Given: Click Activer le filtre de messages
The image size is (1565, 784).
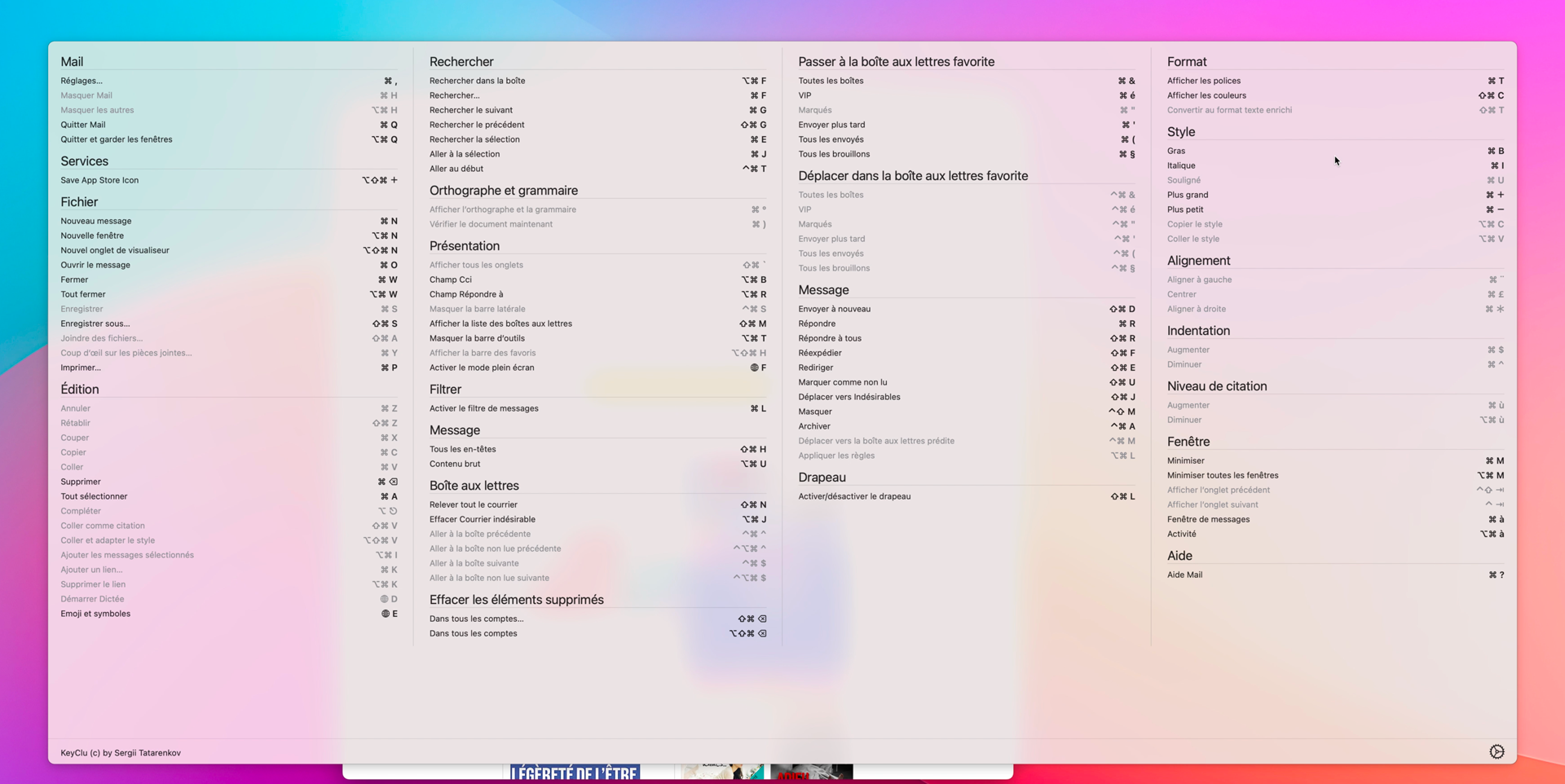Looking at the screenshot, I should tap(598, 408).
